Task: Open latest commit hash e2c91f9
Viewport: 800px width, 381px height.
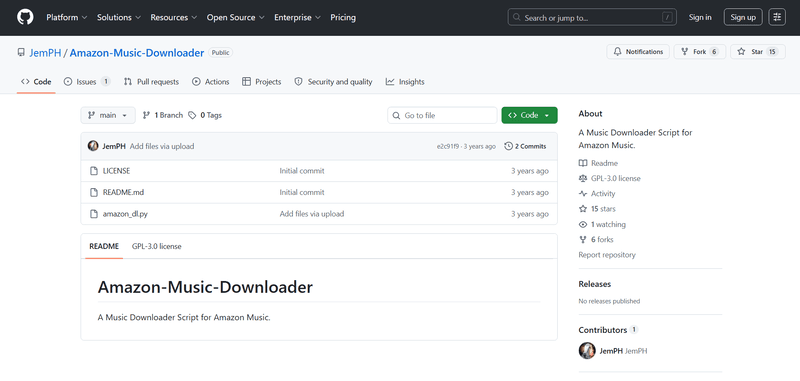Action: (x=448, y=146)
